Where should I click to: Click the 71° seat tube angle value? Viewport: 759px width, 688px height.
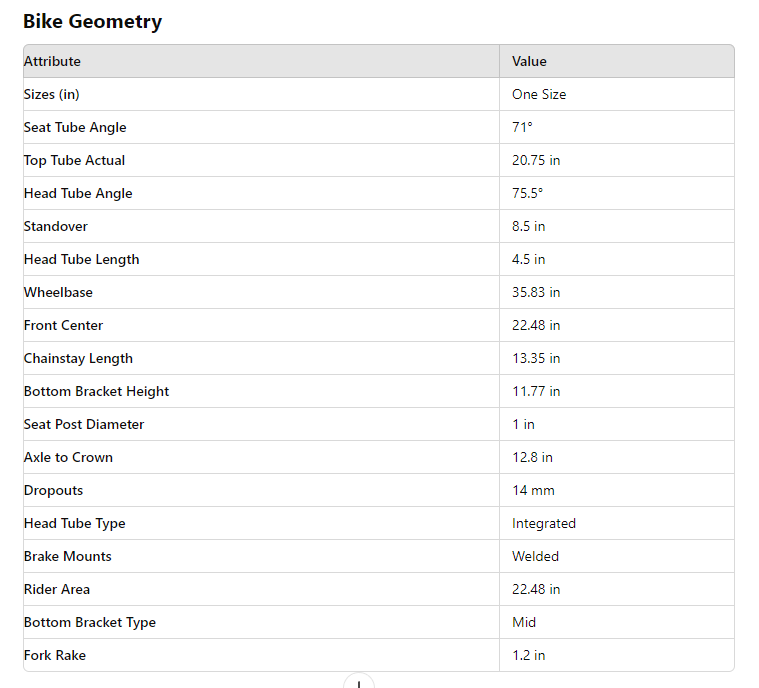point(522,127)
